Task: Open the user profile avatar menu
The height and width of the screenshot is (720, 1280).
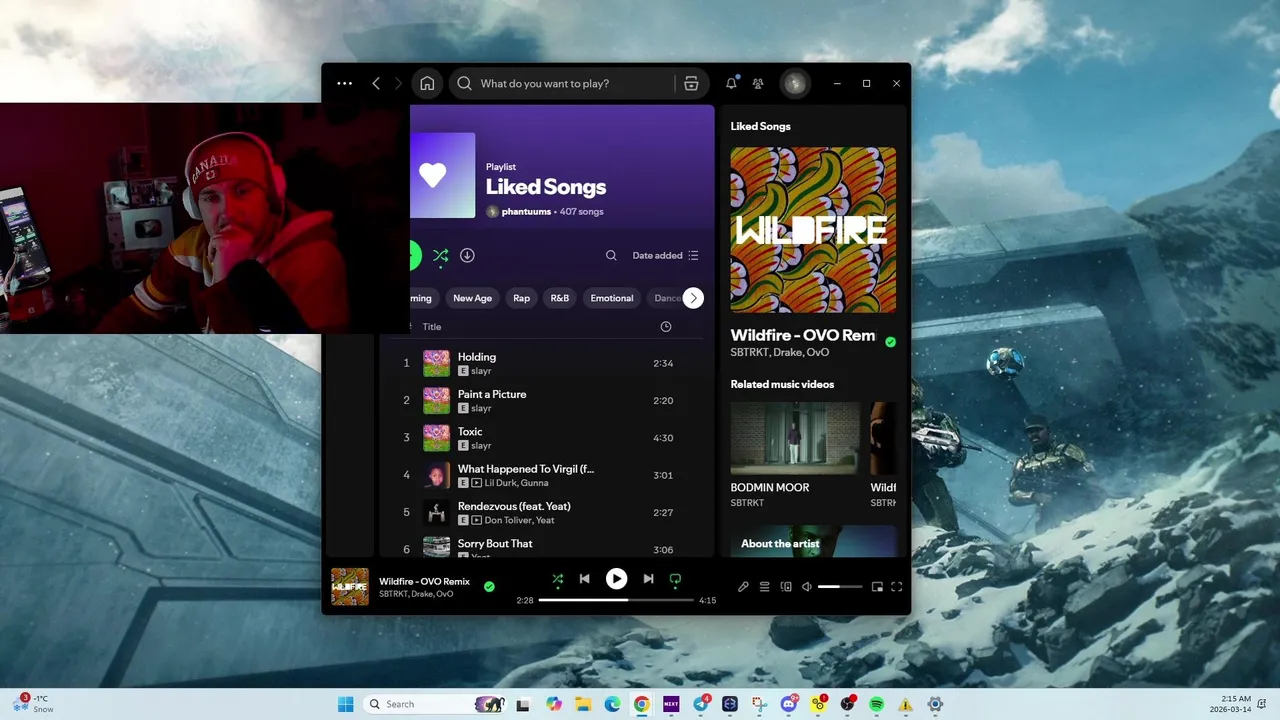Action: click(795, 84)
